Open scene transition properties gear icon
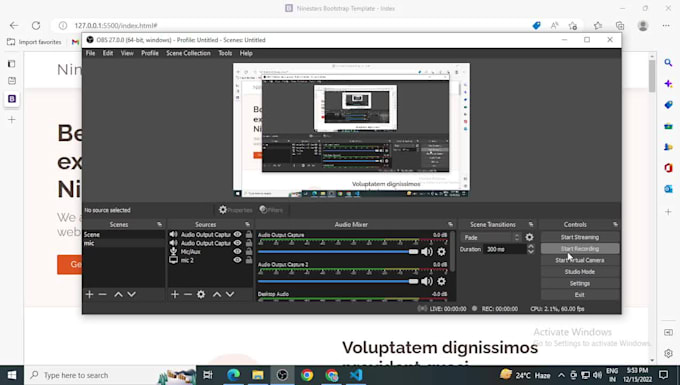 (x=530, y=237)
